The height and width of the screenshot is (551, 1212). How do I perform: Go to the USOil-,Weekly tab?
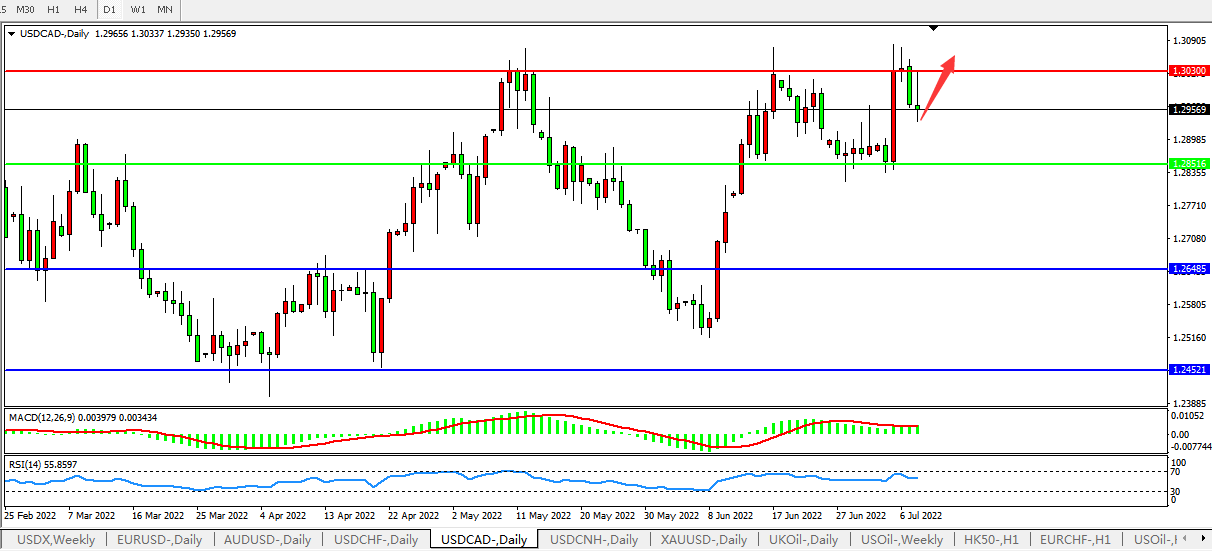click(901, 540)
